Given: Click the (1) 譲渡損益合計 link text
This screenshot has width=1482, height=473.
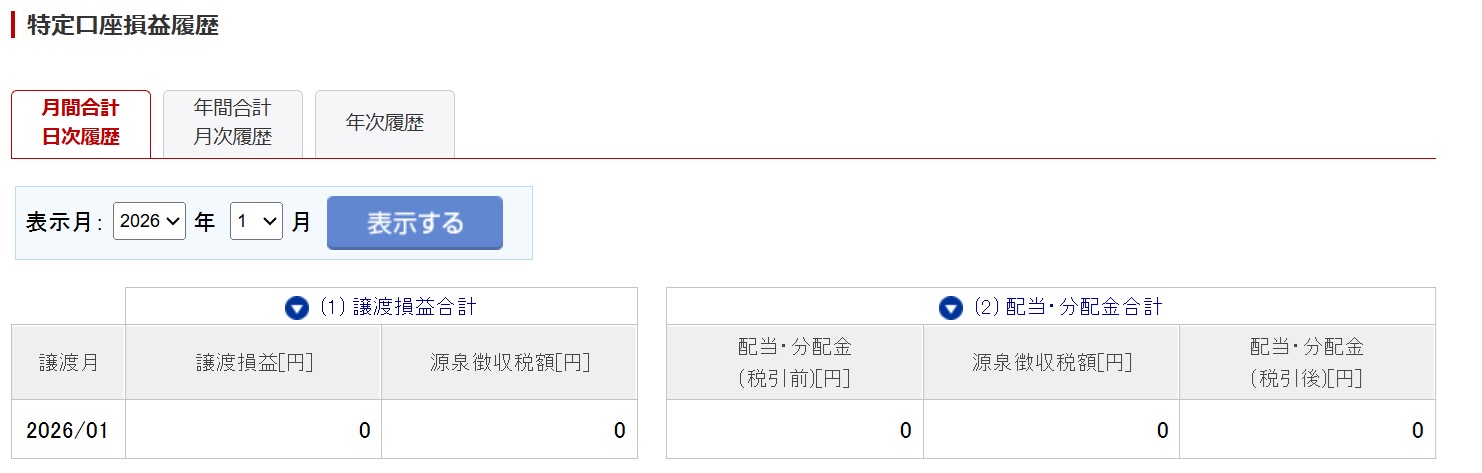Looking at the screenshot, I should tap(397, 308).
